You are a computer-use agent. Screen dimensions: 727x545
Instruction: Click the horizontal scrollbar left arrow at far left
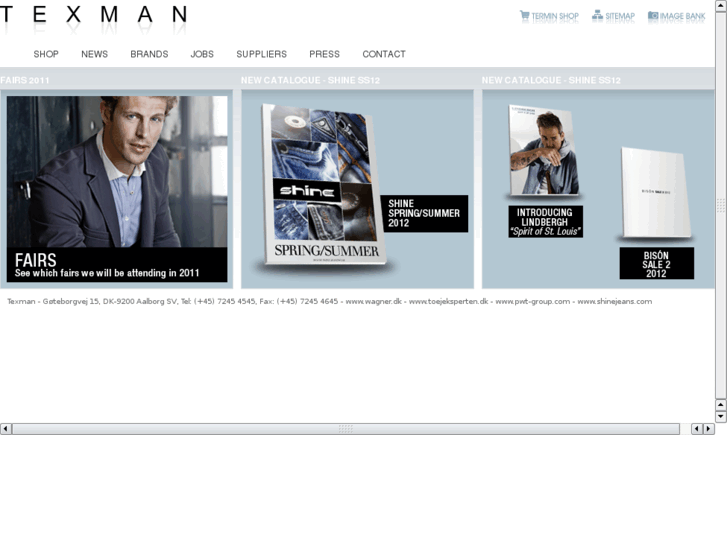[6, 429]
